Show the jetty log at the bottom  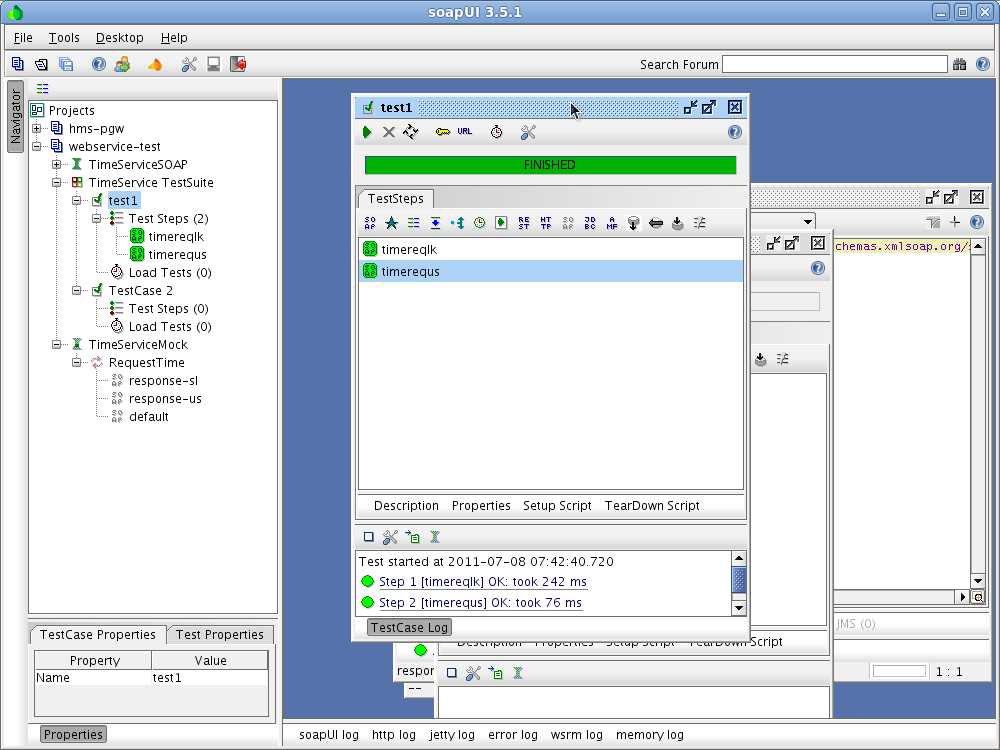tap(452, 735)
